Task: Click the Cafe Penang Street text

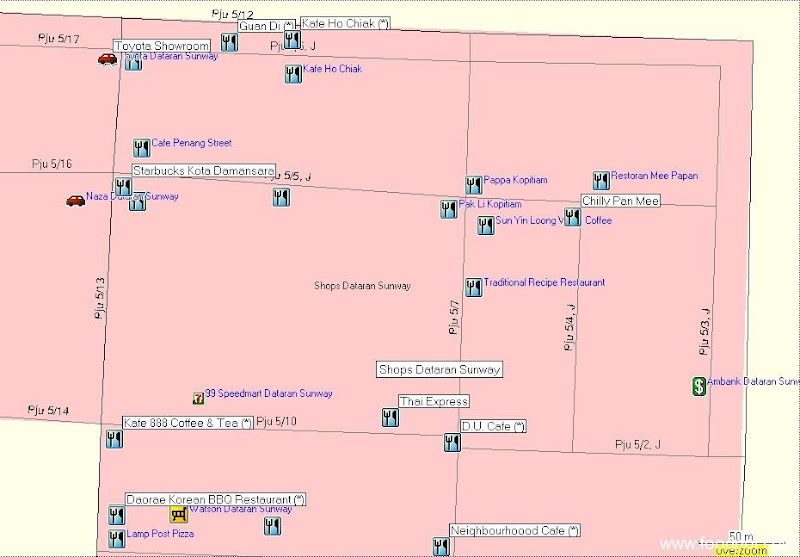Action: point(192,143)
